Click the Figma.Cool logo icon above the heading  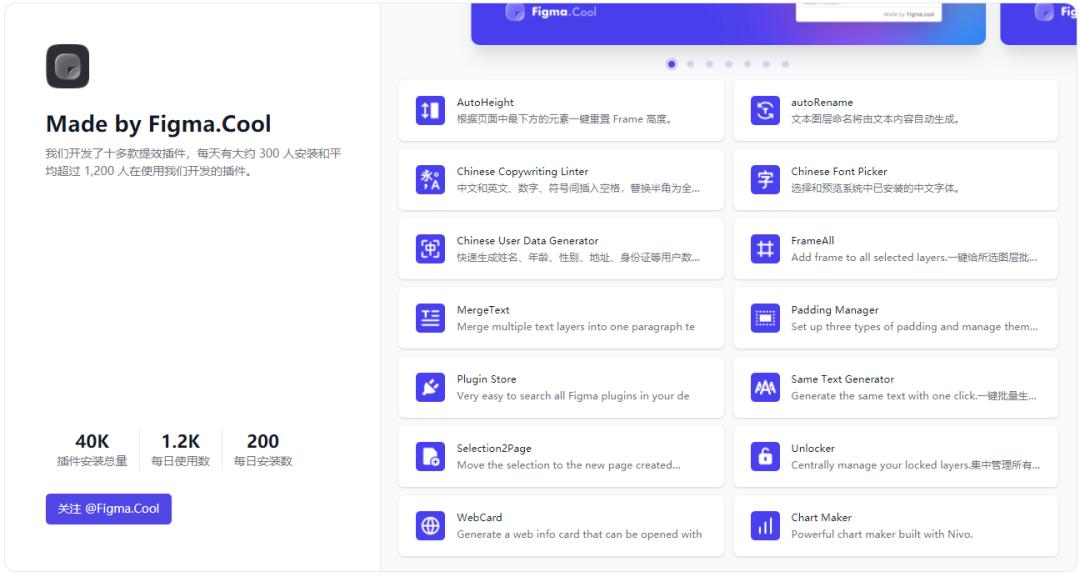click(x=68, y=66)
